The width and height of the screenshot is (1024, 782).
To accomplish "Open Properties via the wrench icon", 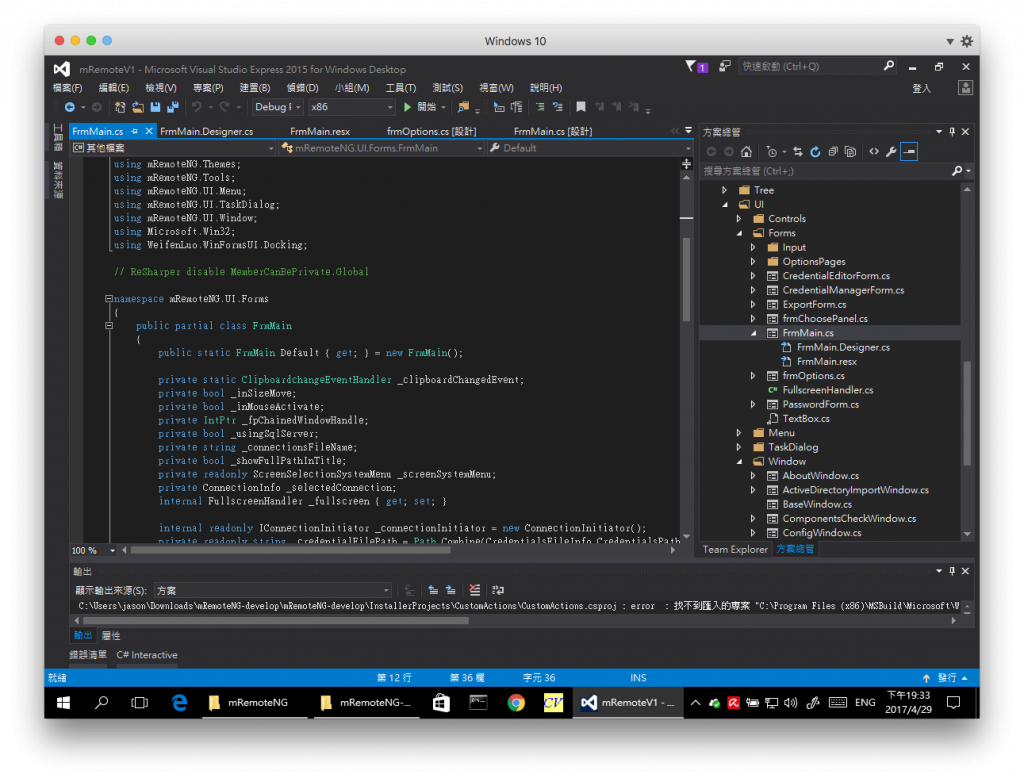I will pos(891,152).
